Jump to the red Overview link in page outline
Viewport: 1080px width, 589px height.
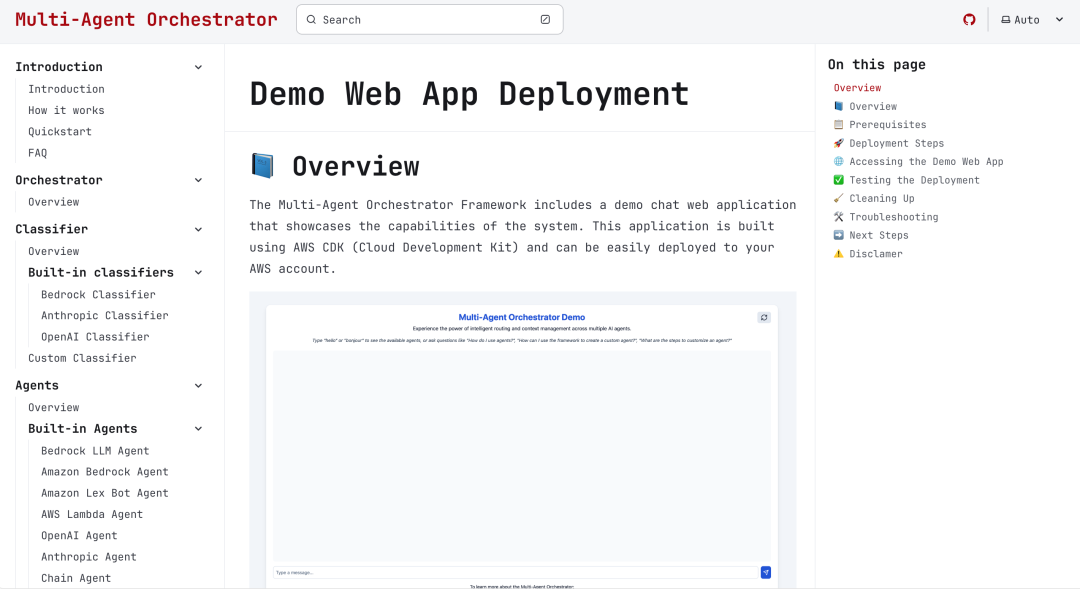pyautogui.click(x=858, y=87)
